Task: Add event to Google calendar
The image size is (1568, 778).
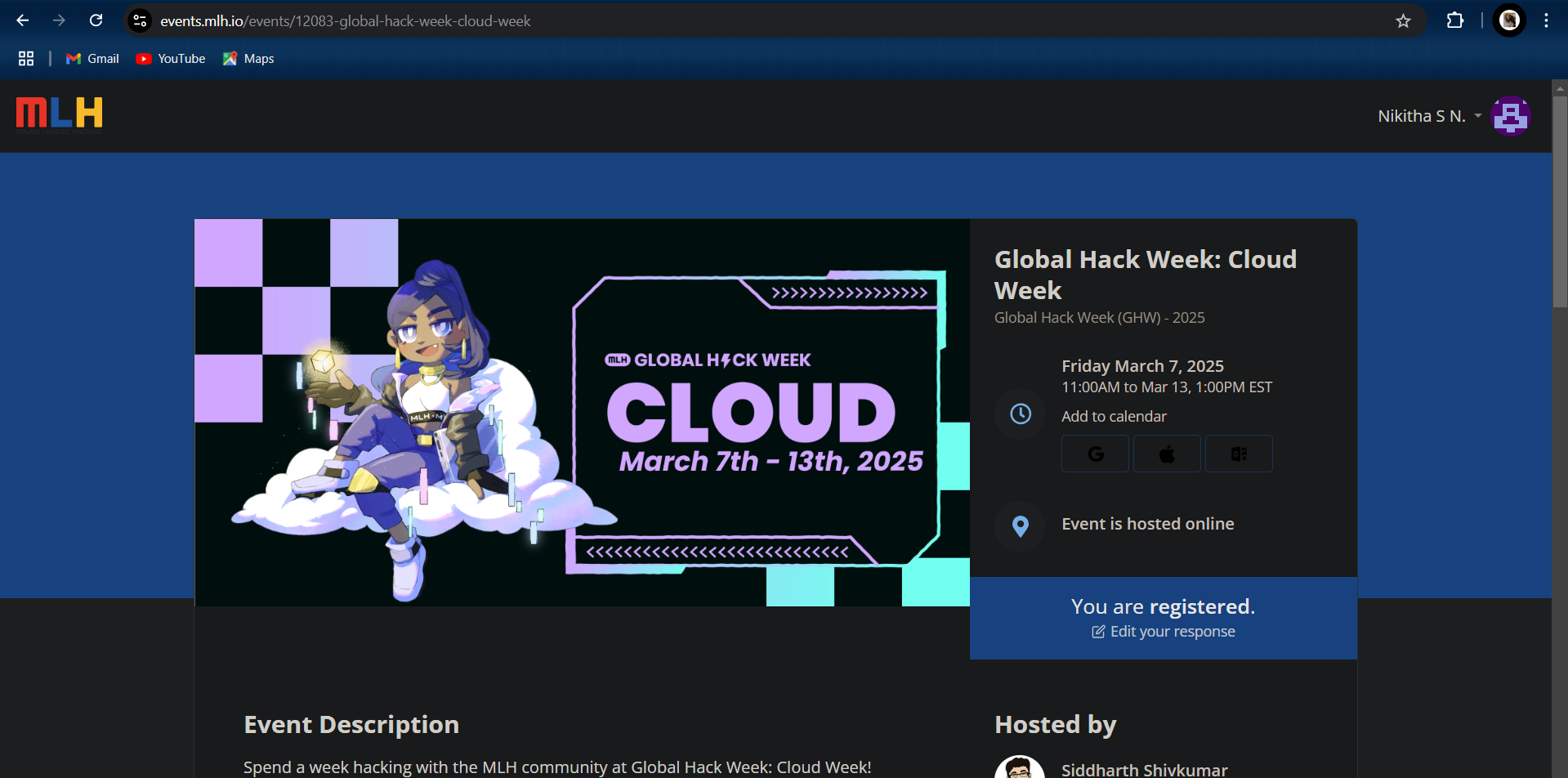Action: coord(1095,454)
